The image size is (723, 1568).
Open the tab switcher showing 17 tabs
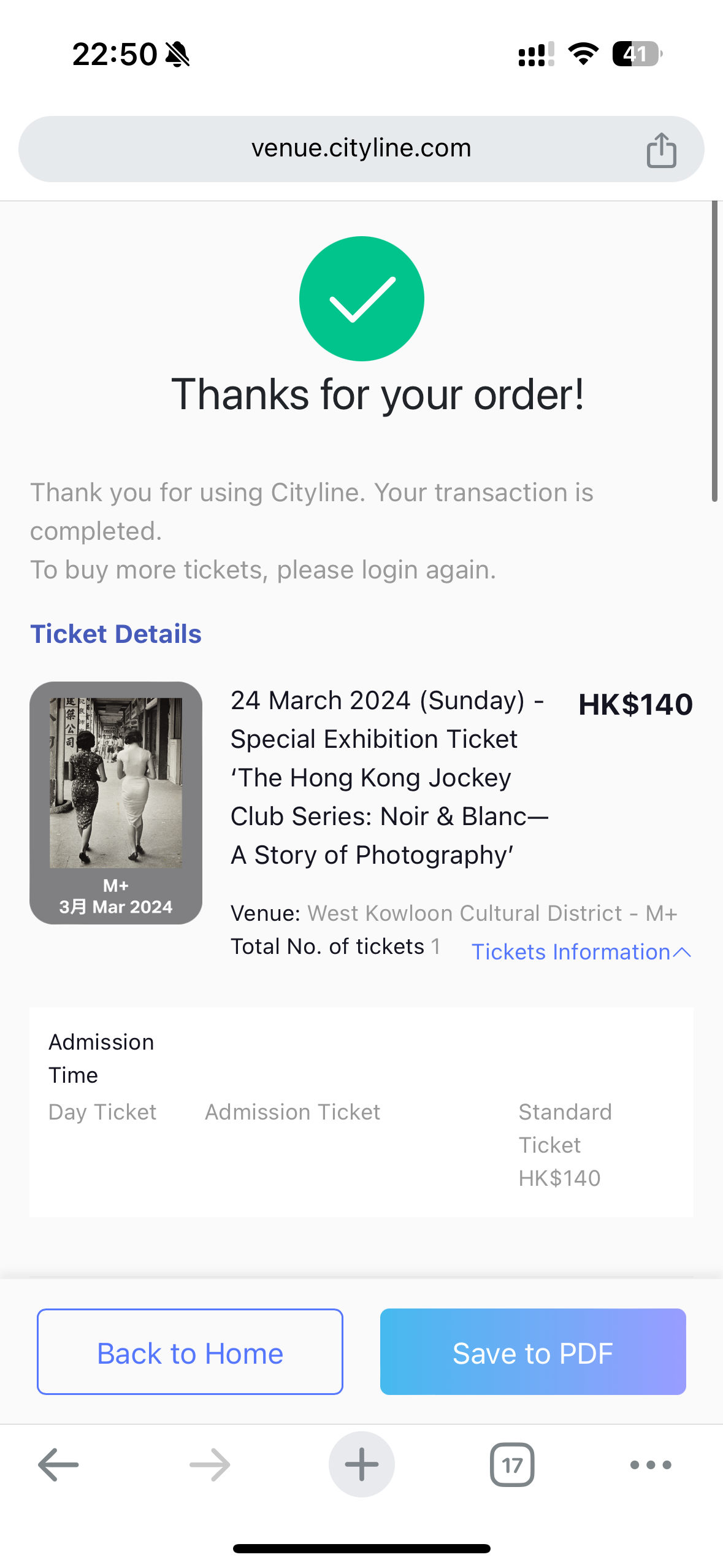pyautogui.click(x=512, y=1464)
